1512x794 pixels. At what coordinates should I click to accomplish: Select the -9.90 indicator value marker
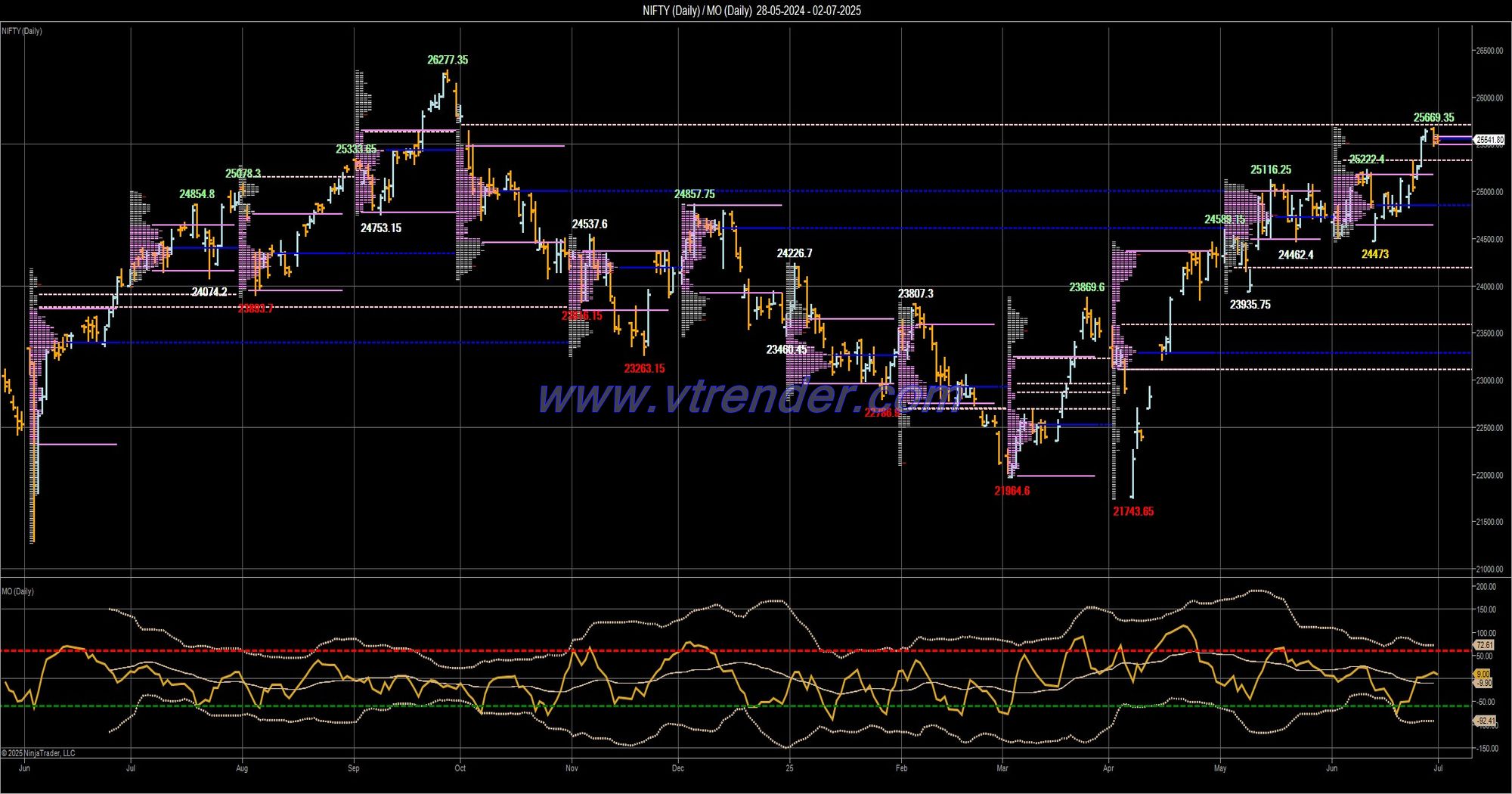pyautogui.click(x=1484, y=683)
